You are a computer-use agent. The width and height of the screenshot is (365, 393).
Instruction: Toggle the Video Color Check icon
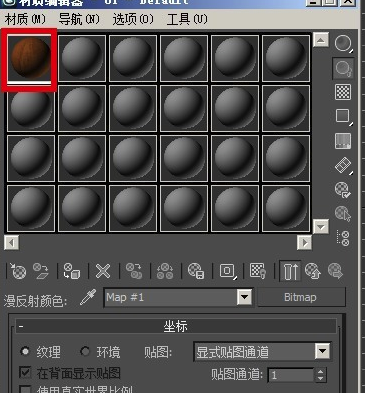pyautogui.click(x=343, y=141)
